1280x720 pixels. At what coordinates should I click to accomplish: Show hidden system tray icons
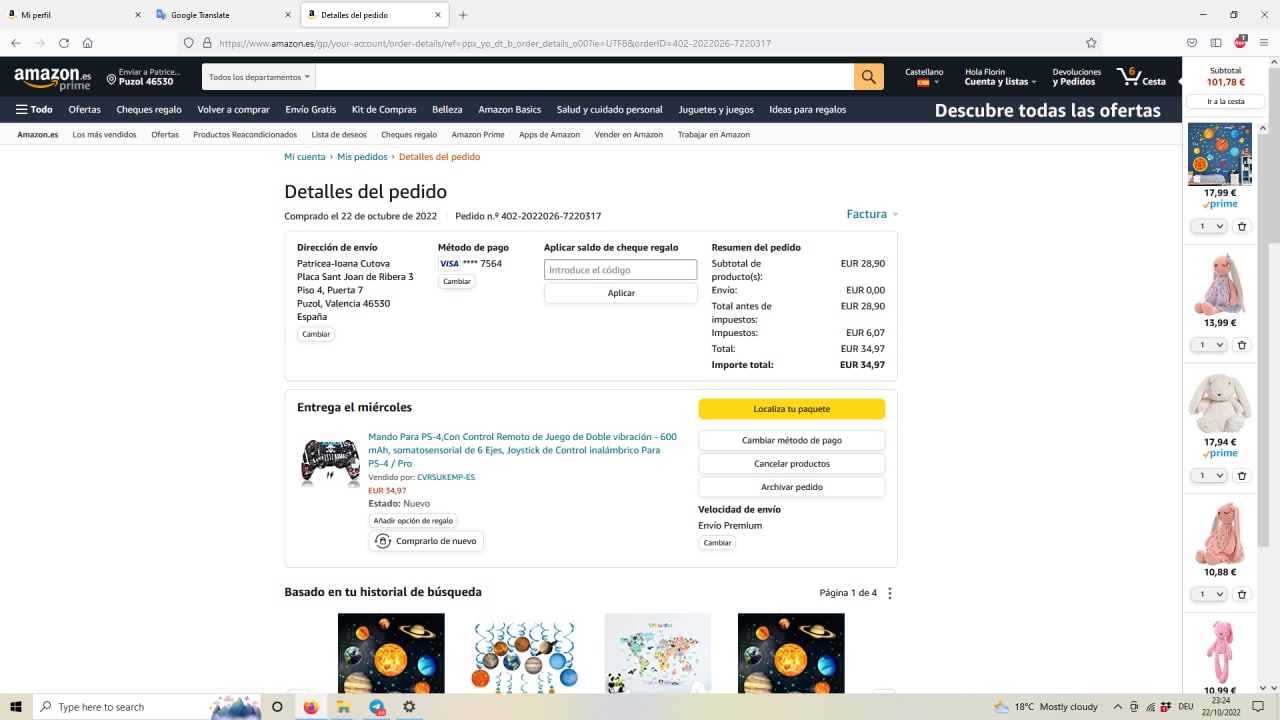click(x=1118, y=706)
